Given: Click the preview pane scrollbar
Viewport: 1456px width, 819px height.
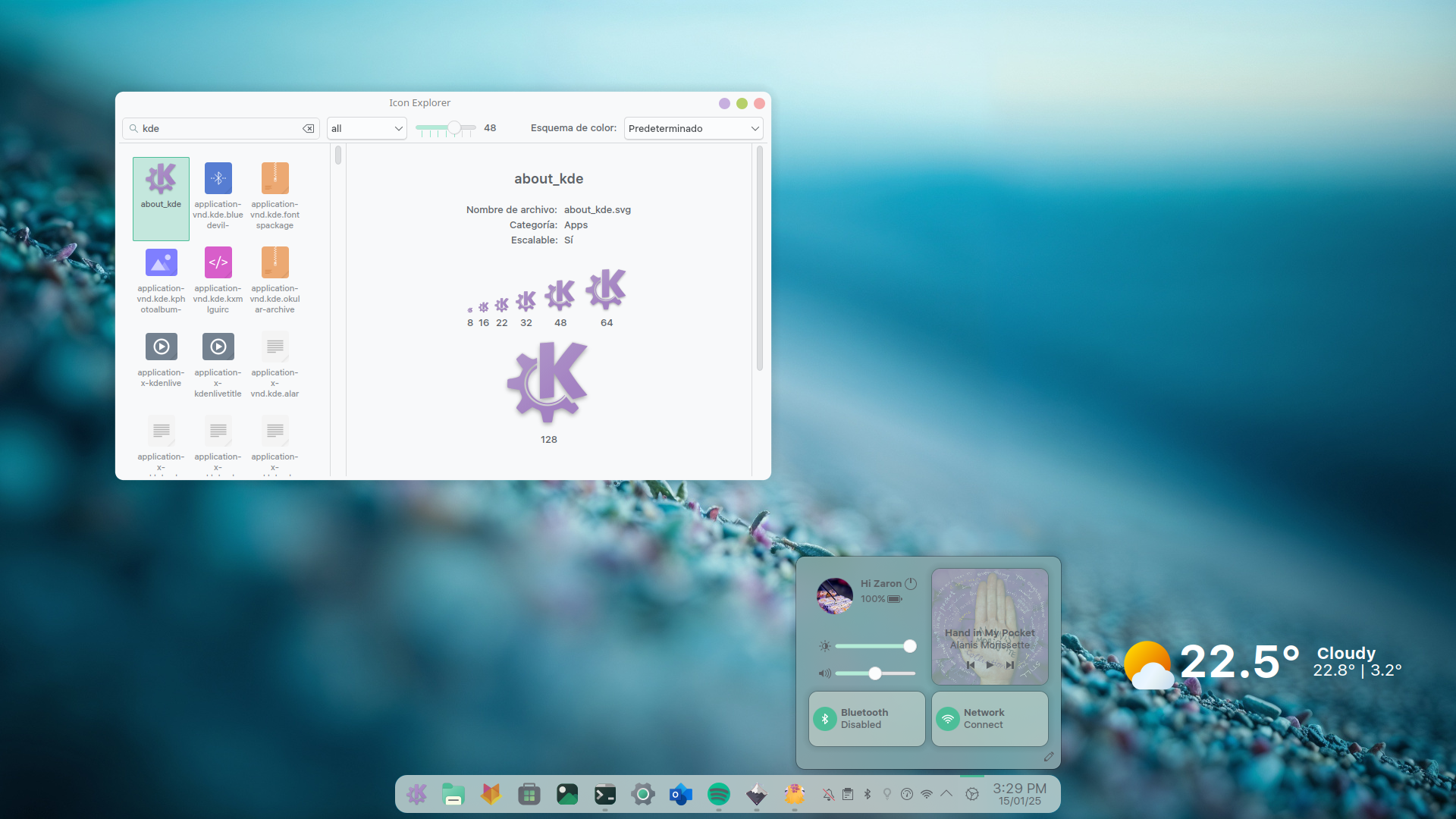Looking at the screenshot, I should (759, 258).
